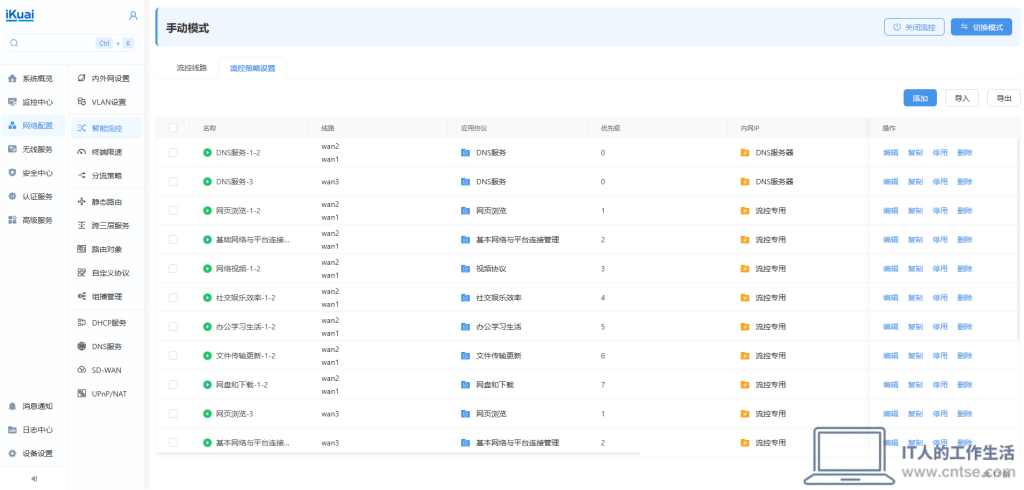Open UPnP/NAT submenu item

(x=106, y=393)
